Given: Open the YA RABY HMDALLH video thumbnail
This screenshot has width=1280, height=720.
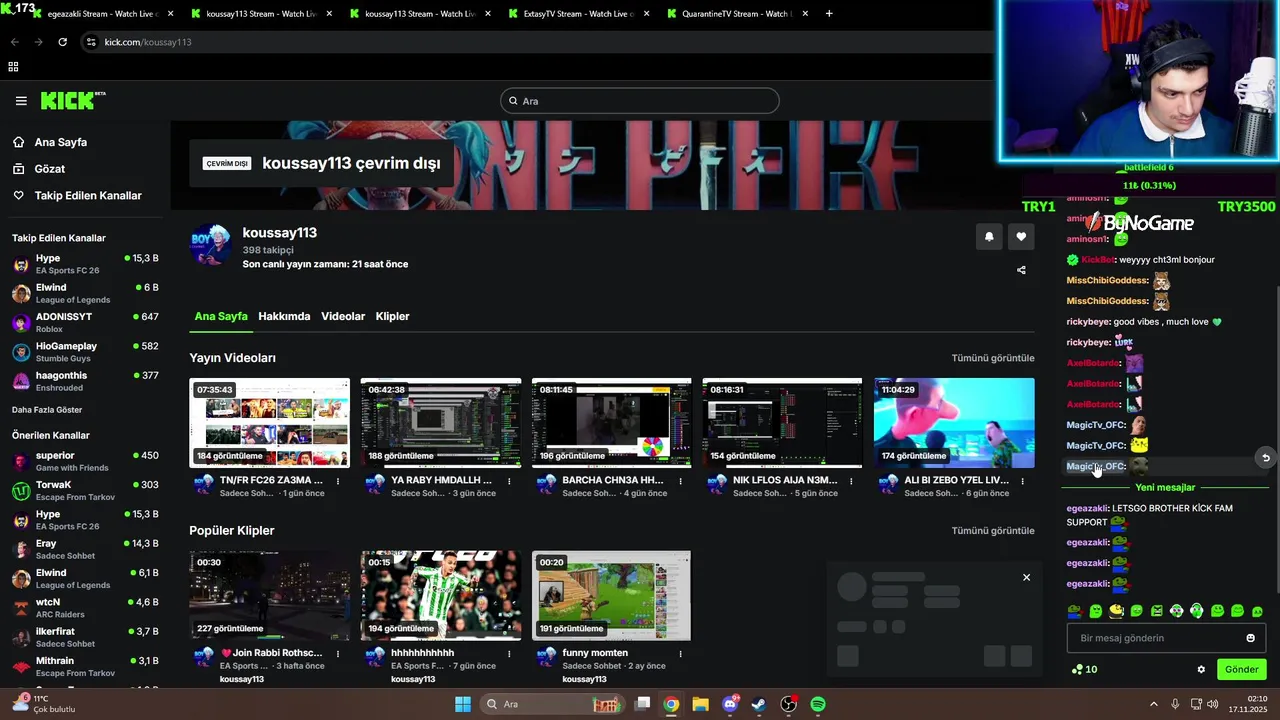Looking at the screenshot, I should (441, 423).
